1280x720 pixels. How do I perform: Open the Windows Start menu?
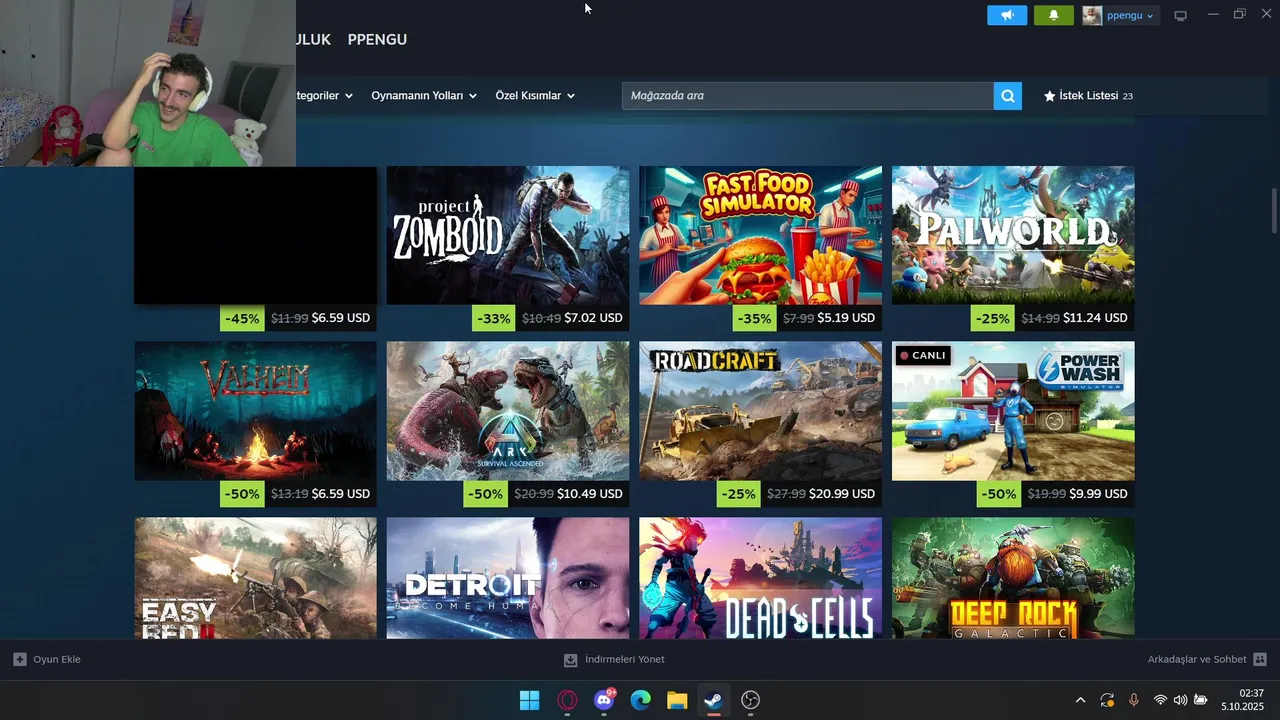(530, 700)
